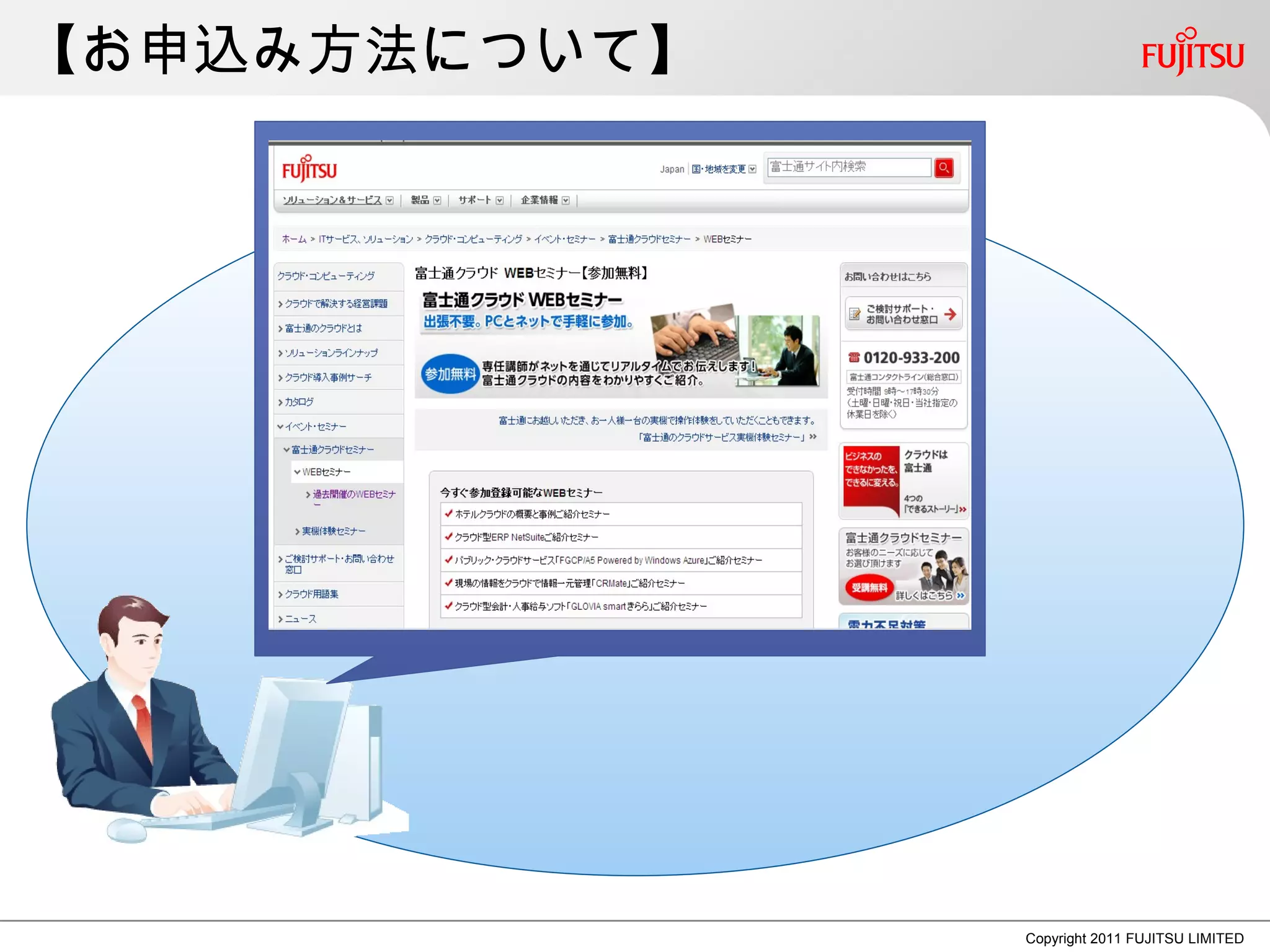This screenshot has width=1270, height=952.
Task: Open ニュース in sidebar
Action: pyautogui.click(x=300, y=619)
